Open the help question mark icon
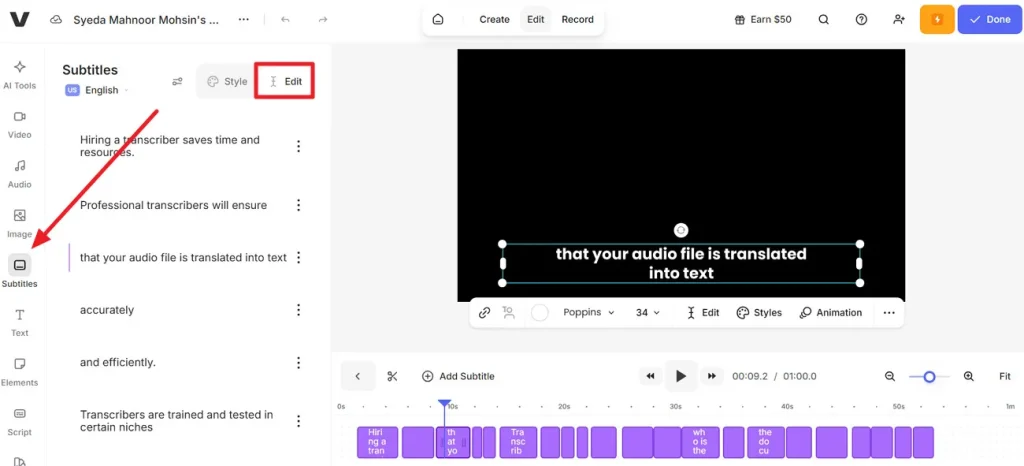Image resolution: width=1024 pixels, height=466 pixels. pos(861,20)
